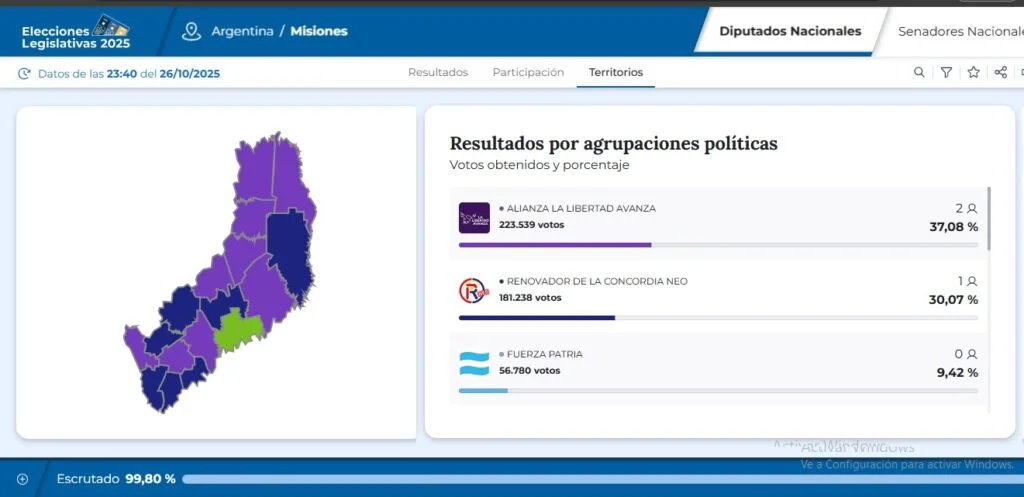Click the location pin icon beside Argentina
1024x497 pixels.
coord(191,31)
